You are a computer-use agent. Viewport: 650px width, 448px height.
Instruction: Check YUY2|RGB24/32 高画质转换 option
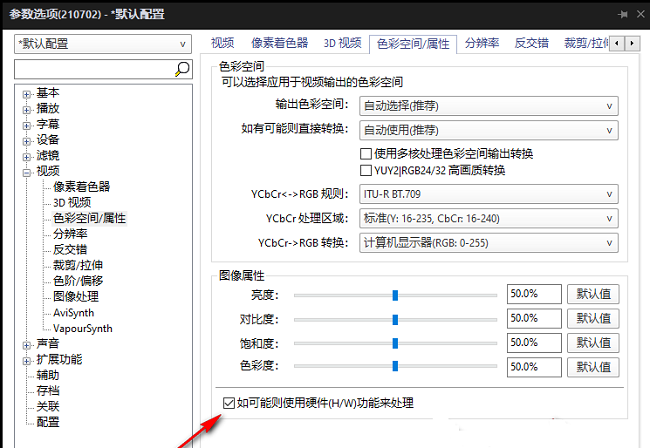tap(366, 170)
